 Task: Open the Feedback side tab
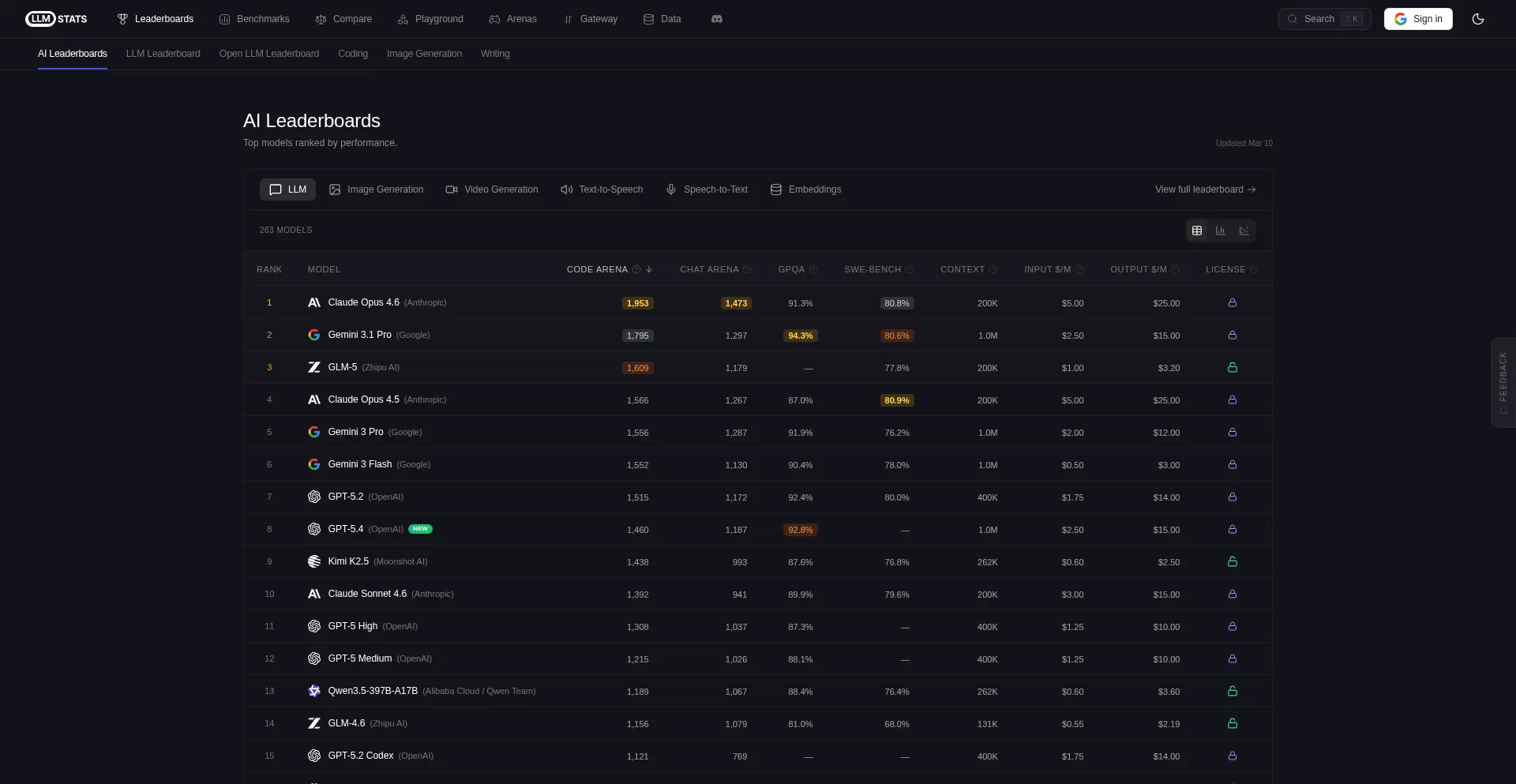(1503, 382)
